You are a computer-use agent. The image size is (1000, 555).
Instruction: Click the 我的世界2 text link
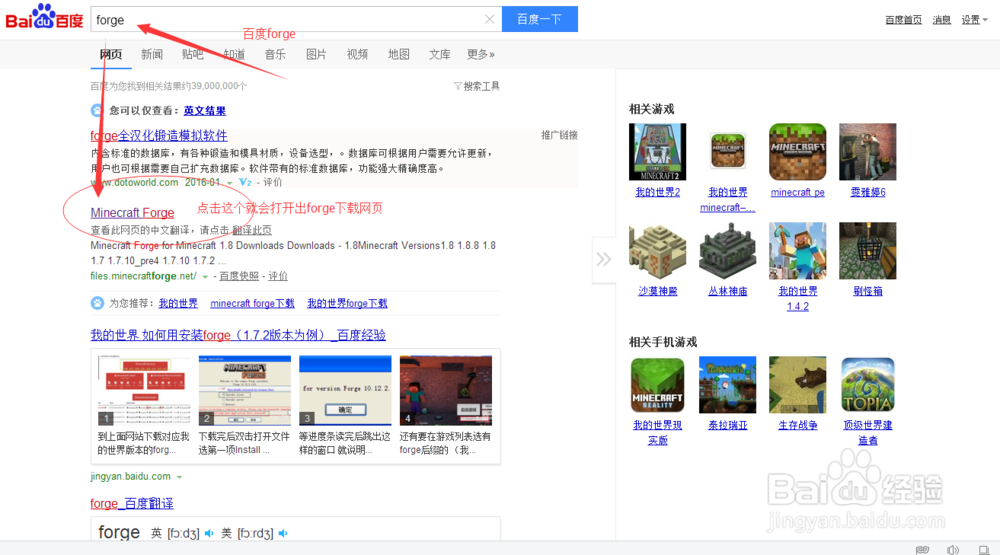(658, 192)
